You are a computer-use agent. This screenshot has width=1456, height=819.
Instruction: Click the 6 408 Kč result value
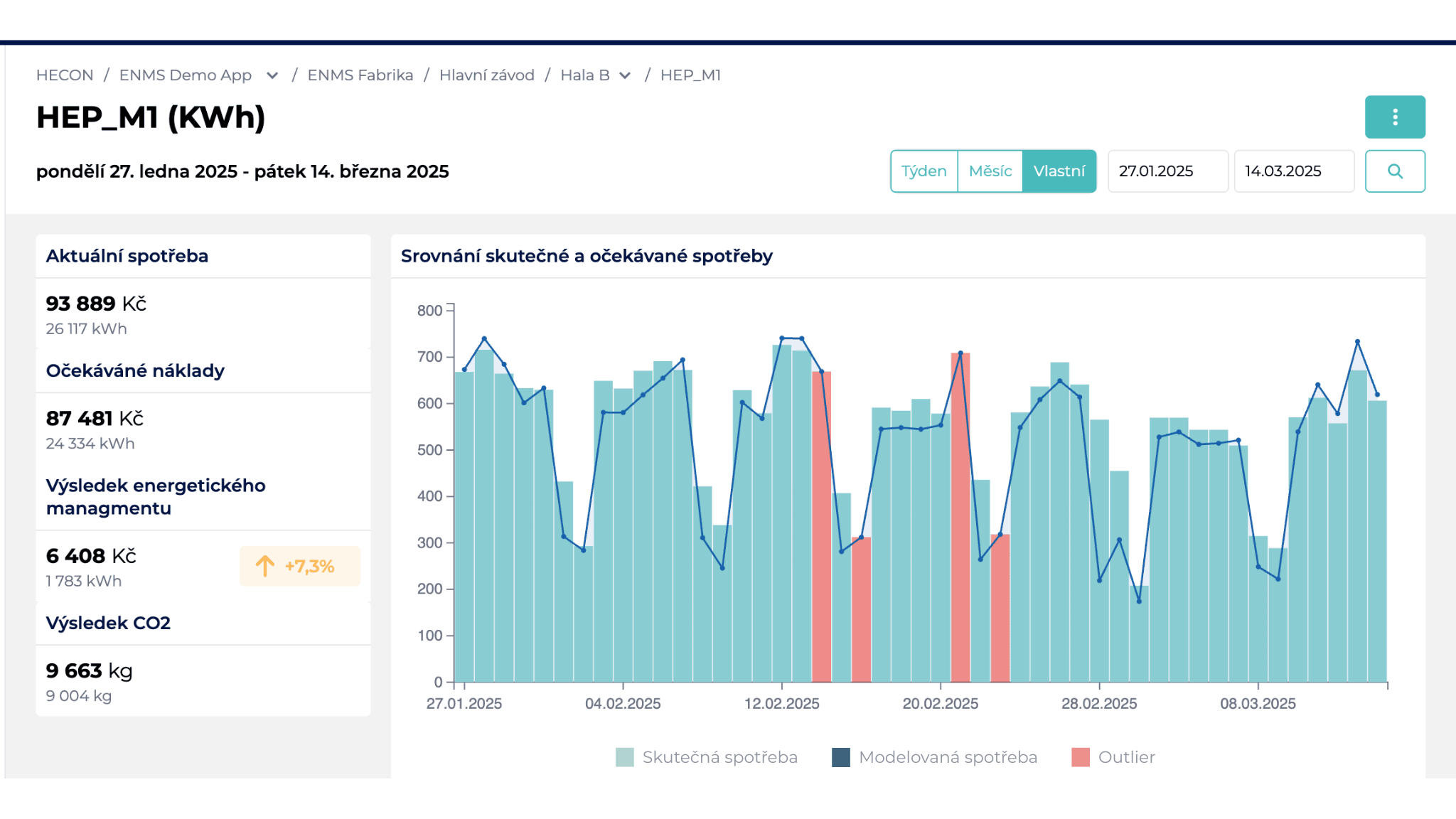pyautogui.click(x=91, y=556)
